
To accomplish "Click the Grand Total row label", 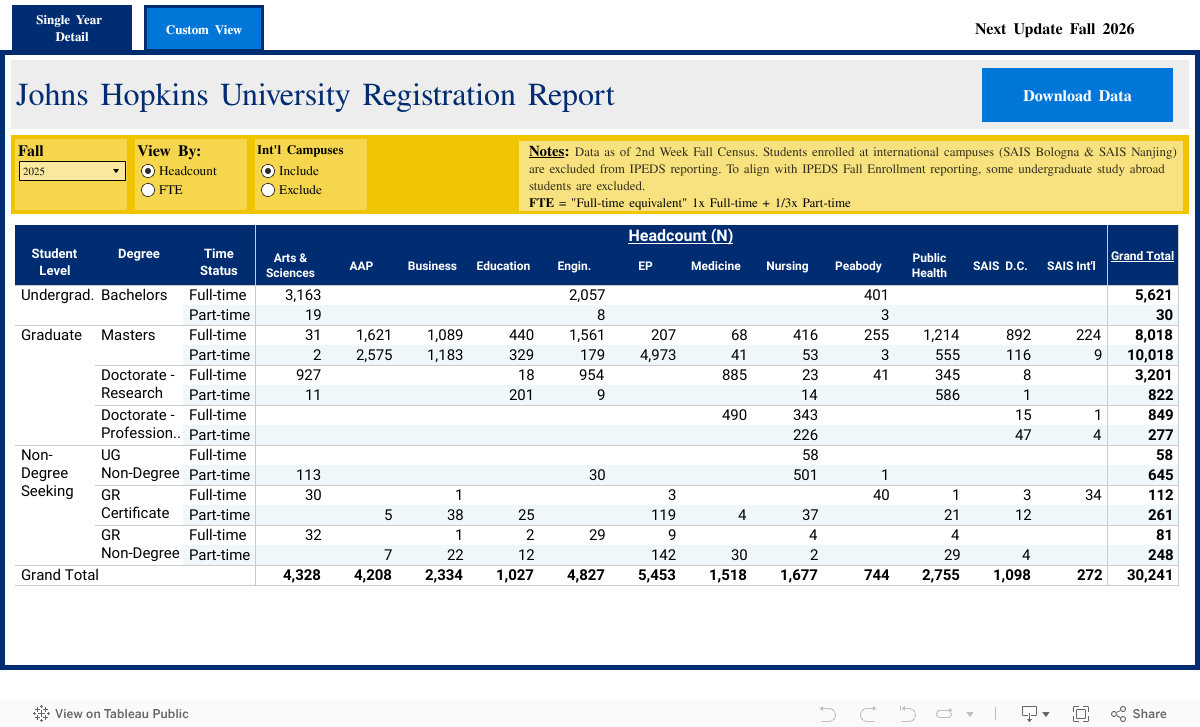I will (x=60, y=575).
